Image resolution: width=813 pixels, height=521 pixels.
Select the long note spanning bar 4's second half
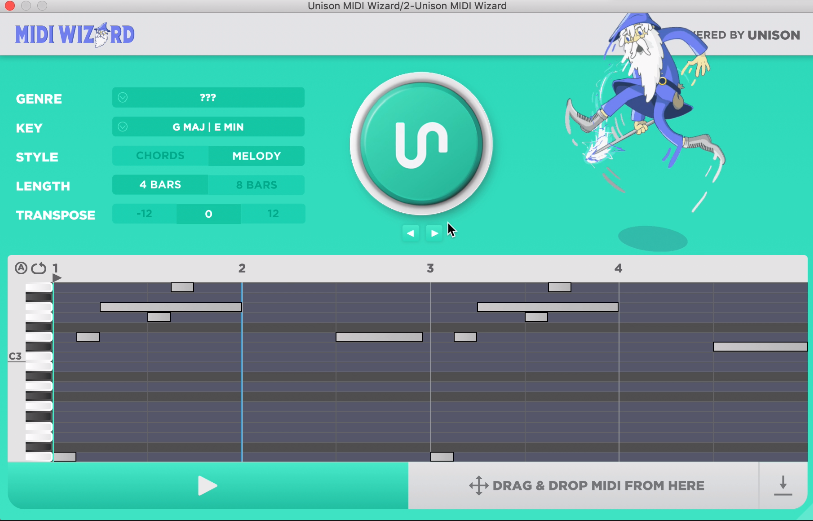pyautogui.click(x=760, y=347)
